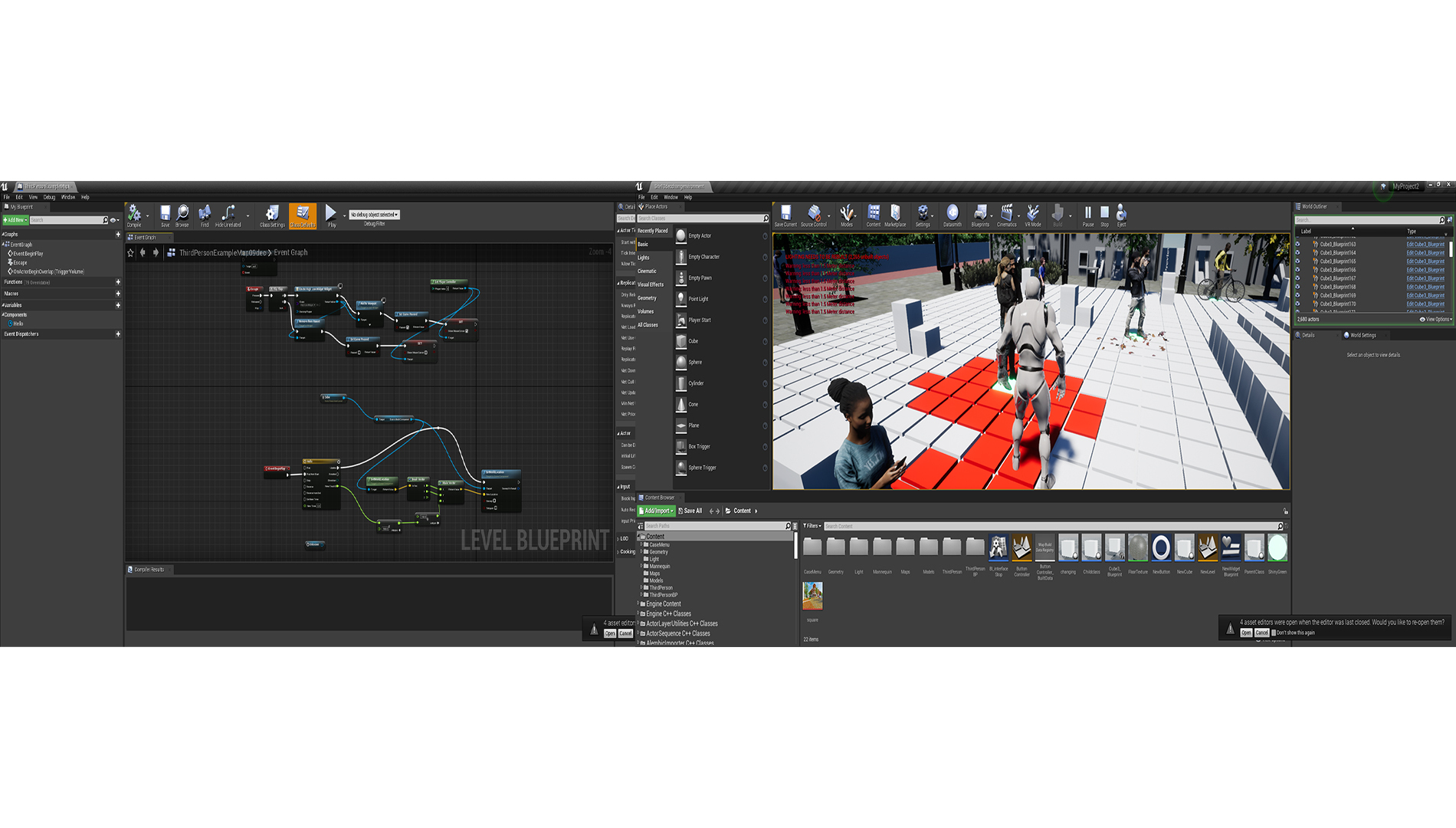1456x828 pixels.
Task: Add a function with the Functions plus icon
Action: (118, 282)
